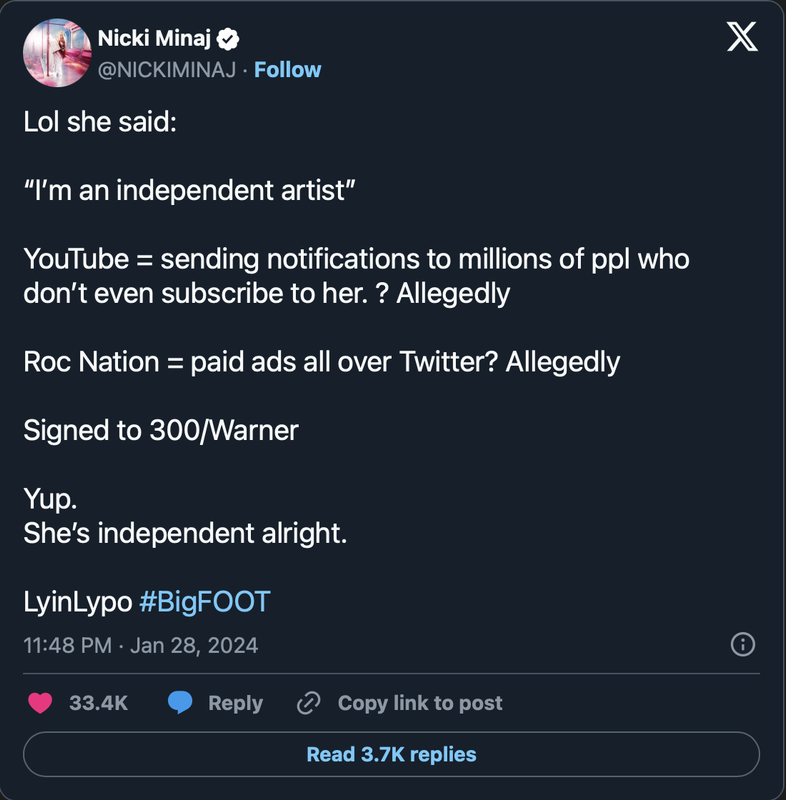Click the chain link icon

pos(309,703)
